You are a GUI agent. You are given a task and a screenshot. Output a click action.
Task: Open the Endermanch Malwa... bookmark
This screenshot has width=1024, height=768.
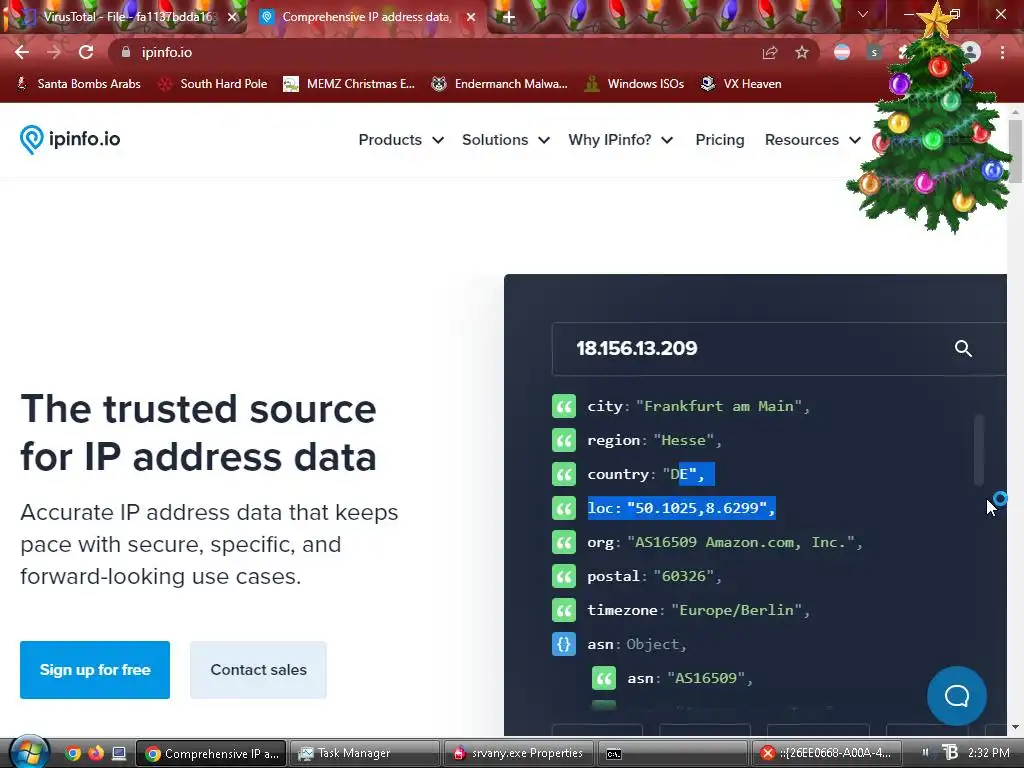(x=500, y=84)
